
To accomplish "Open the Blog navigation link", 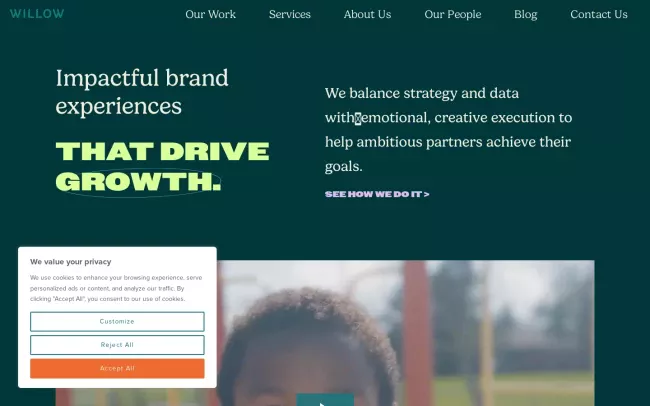I will pos(526,15).
